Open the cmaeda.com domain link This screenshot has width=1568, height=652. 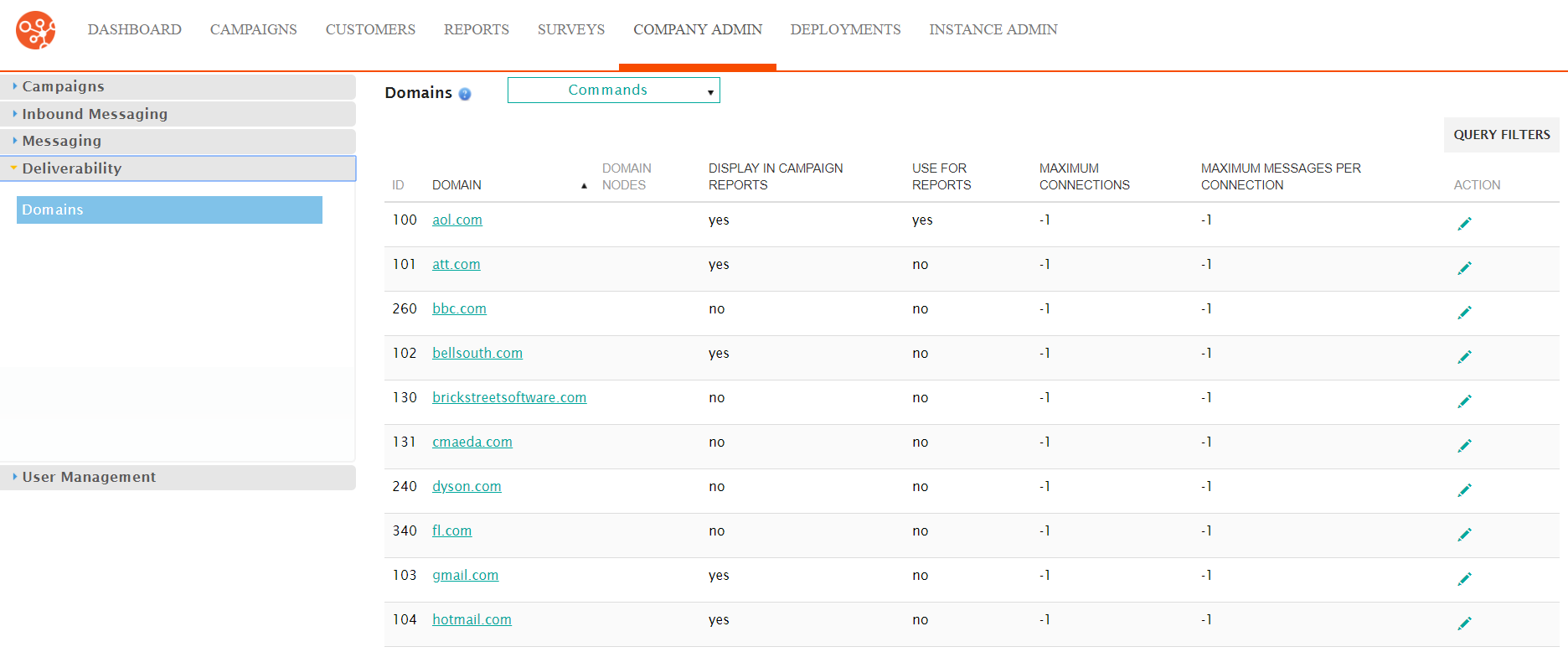tap(472, 442)
